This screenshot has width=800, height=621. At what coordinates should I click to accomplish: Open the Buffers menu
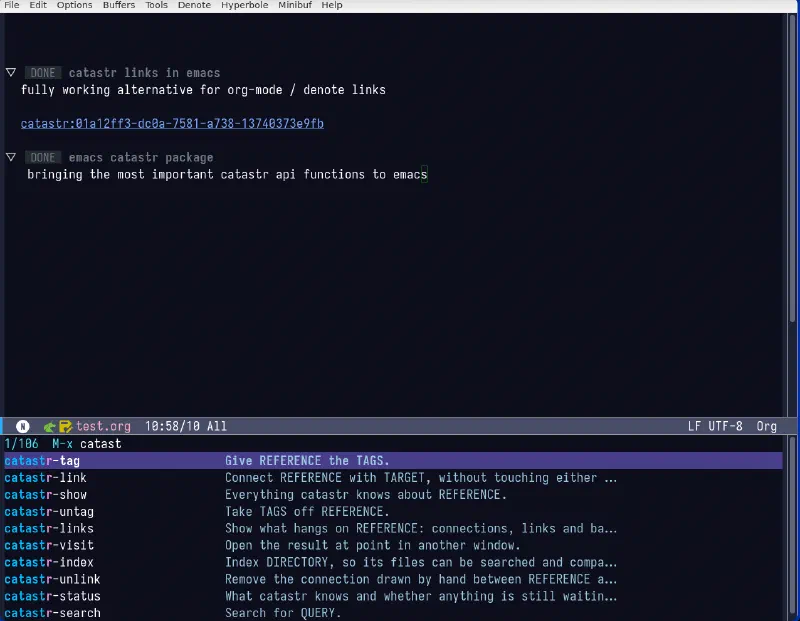tap(119, 5)
